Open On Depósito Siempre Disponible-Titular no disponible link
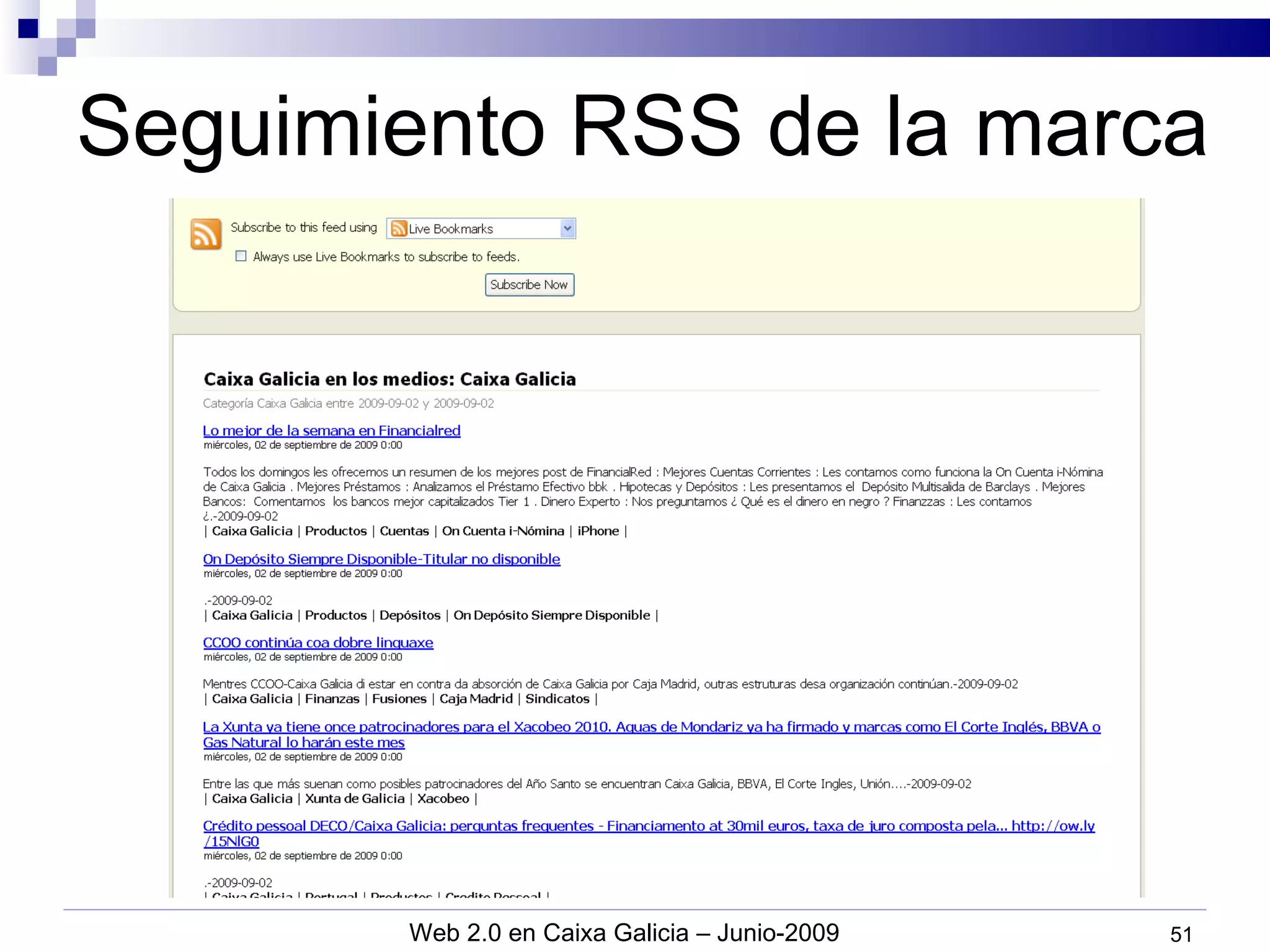Viewport: 1270px width, 952px height. [381, 559]
